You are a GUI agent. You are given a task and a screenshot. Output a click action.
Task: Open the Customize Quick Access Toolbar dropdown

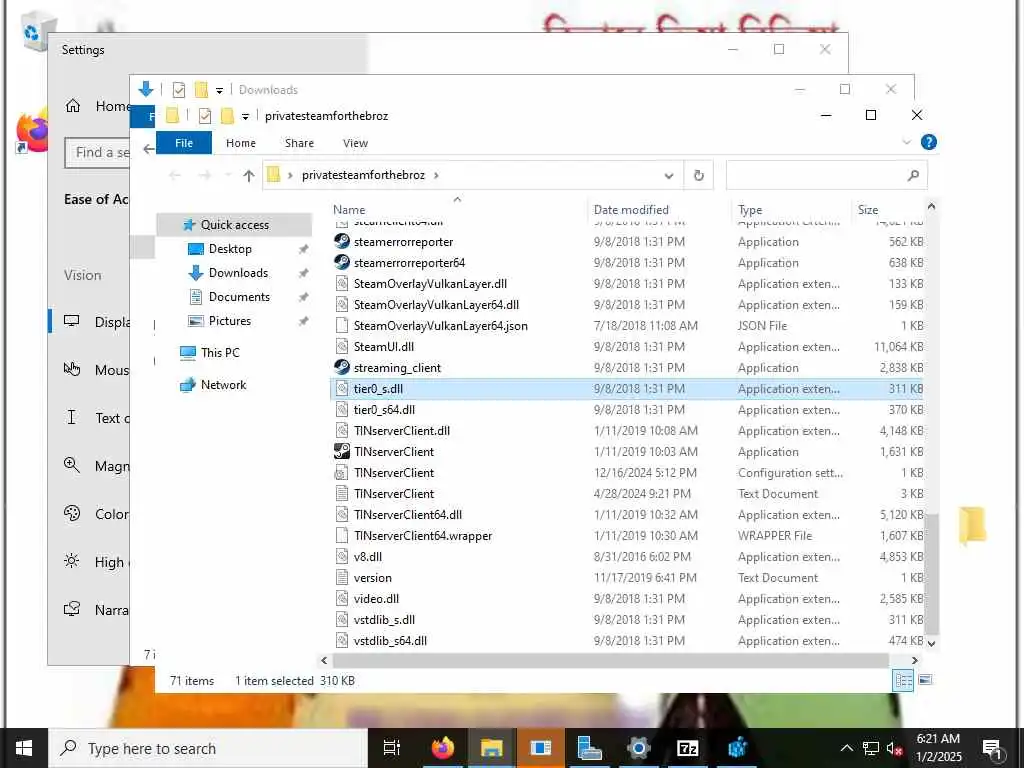tap(245, 117)
